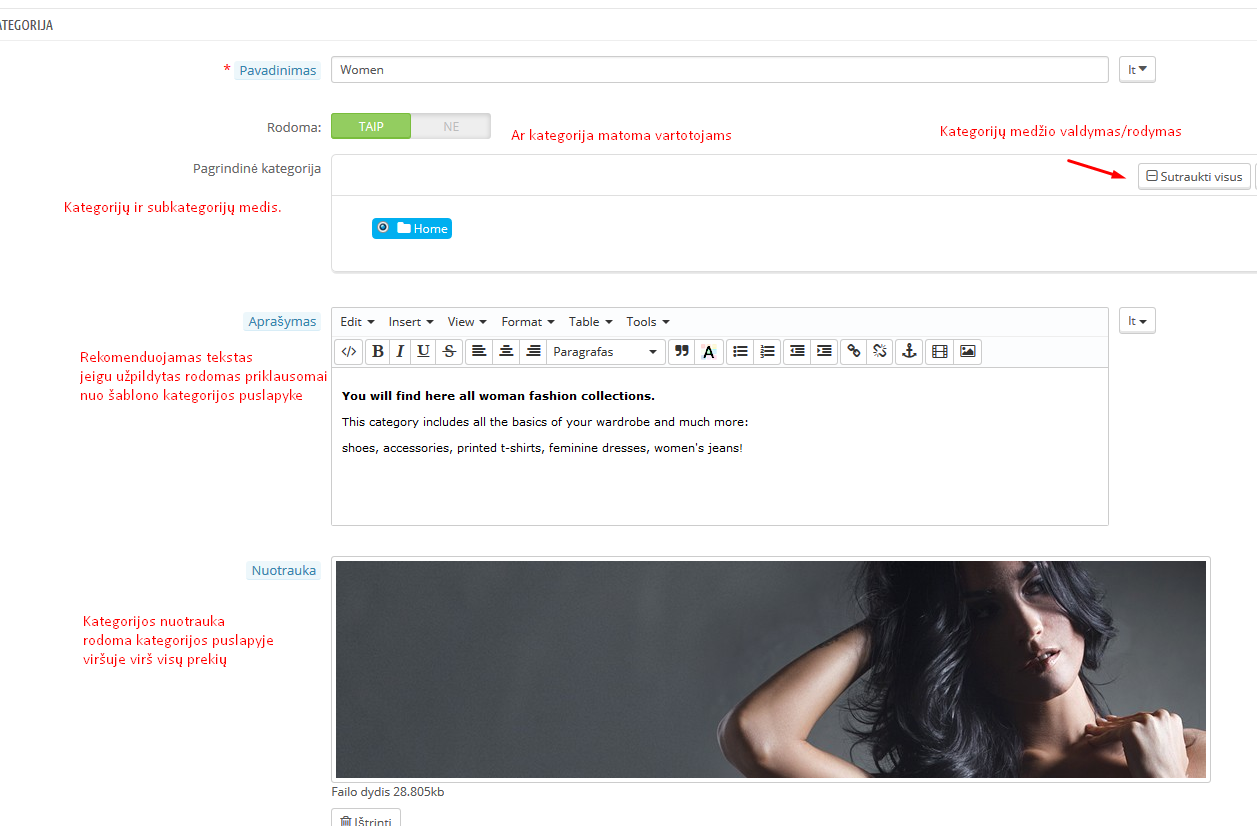This screenshot has width=1257, height=826.
Task: Open the Table menu
Action: pyautogui.click(x=590, y=322)
